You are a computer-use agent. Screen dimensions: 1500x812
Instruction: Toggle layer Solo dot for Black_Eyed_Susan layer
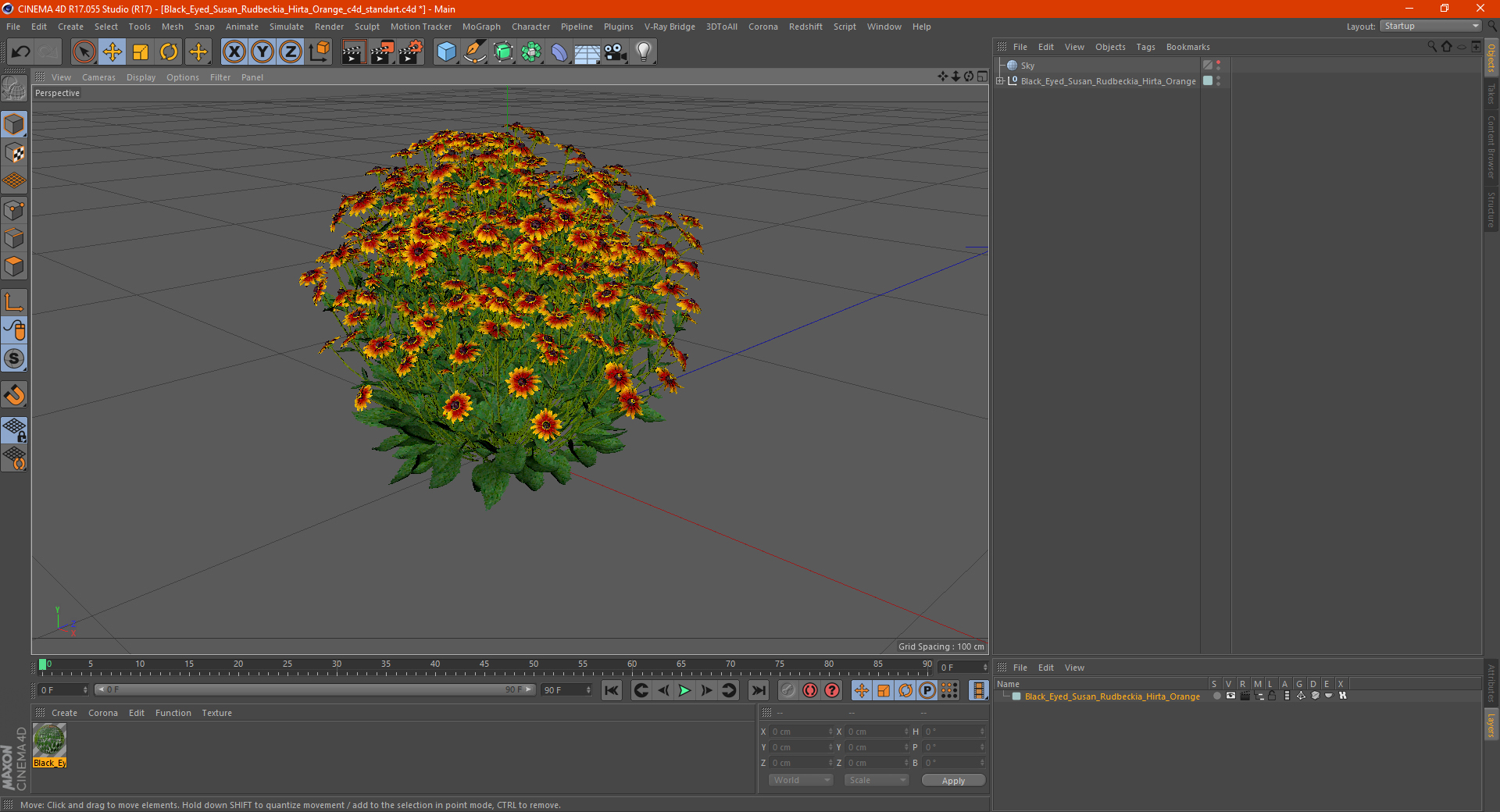(1216, 696)
